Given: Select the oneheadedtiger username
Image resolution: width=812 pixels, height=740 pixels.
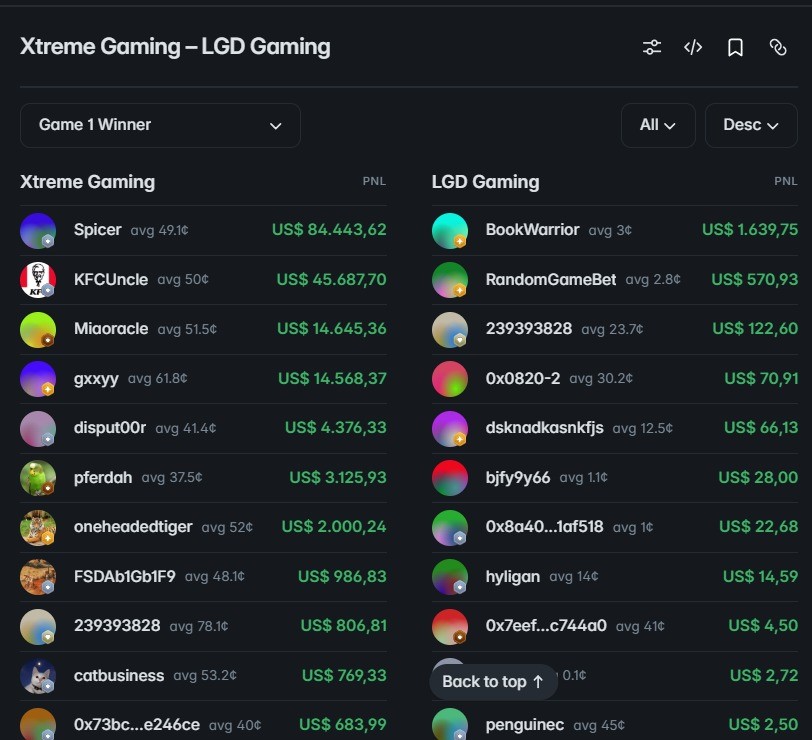Looking at the screenshot, I should pyautogui.click(x=133, y=527).
